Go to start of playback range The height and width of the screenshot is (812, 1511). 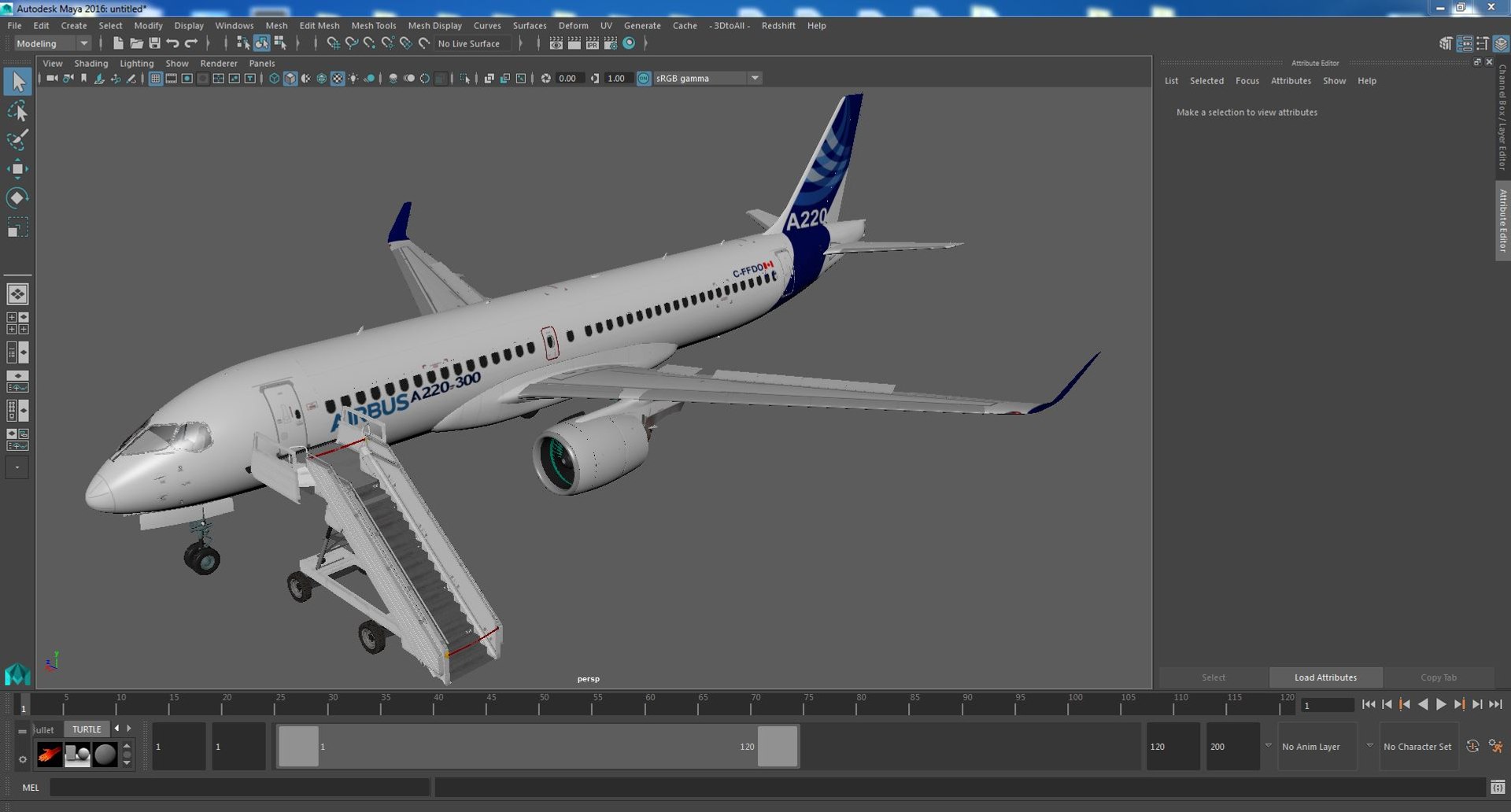coord(1368,704)
